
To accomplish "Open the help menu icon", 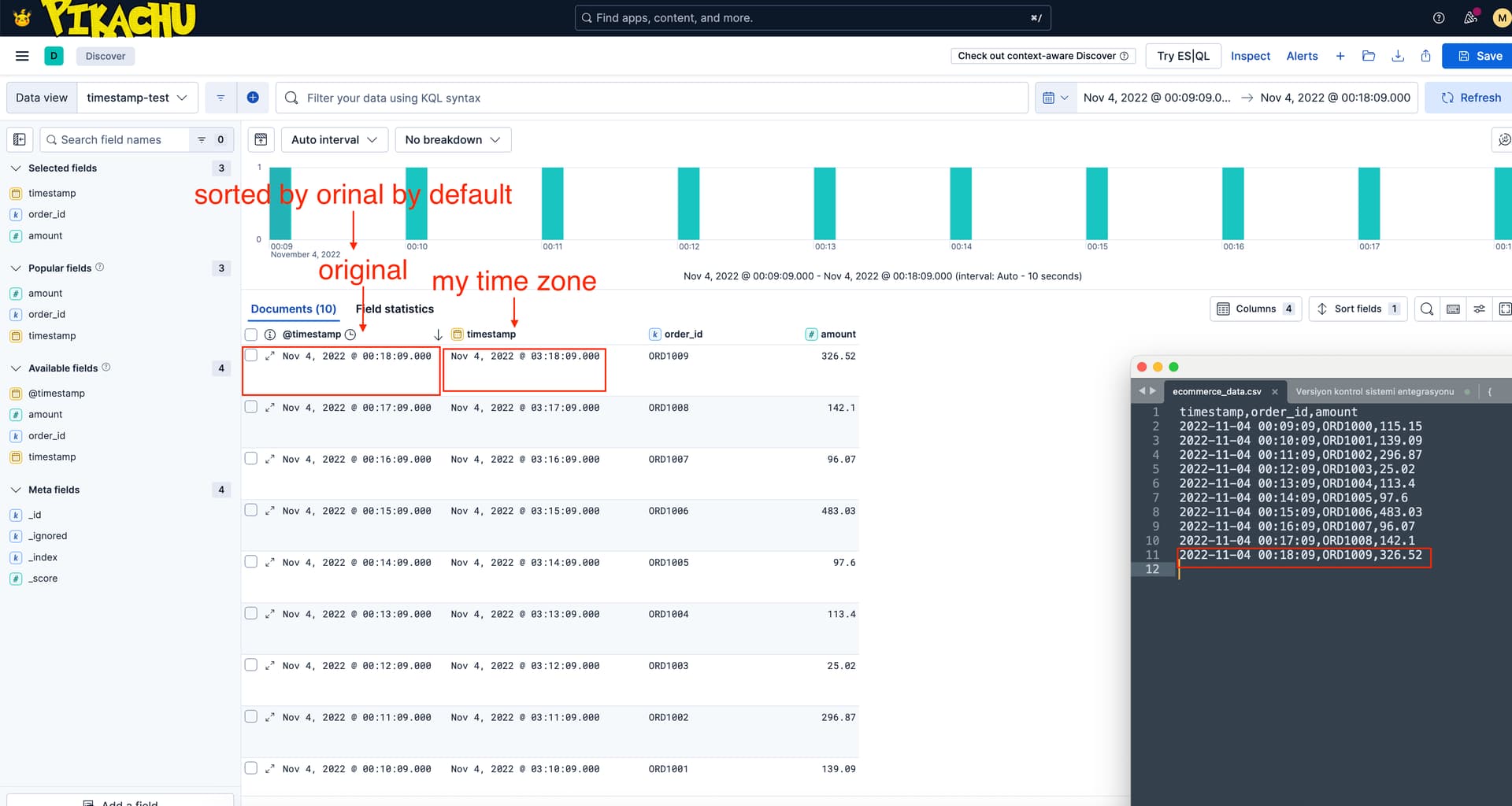I will pos(1439,17).
